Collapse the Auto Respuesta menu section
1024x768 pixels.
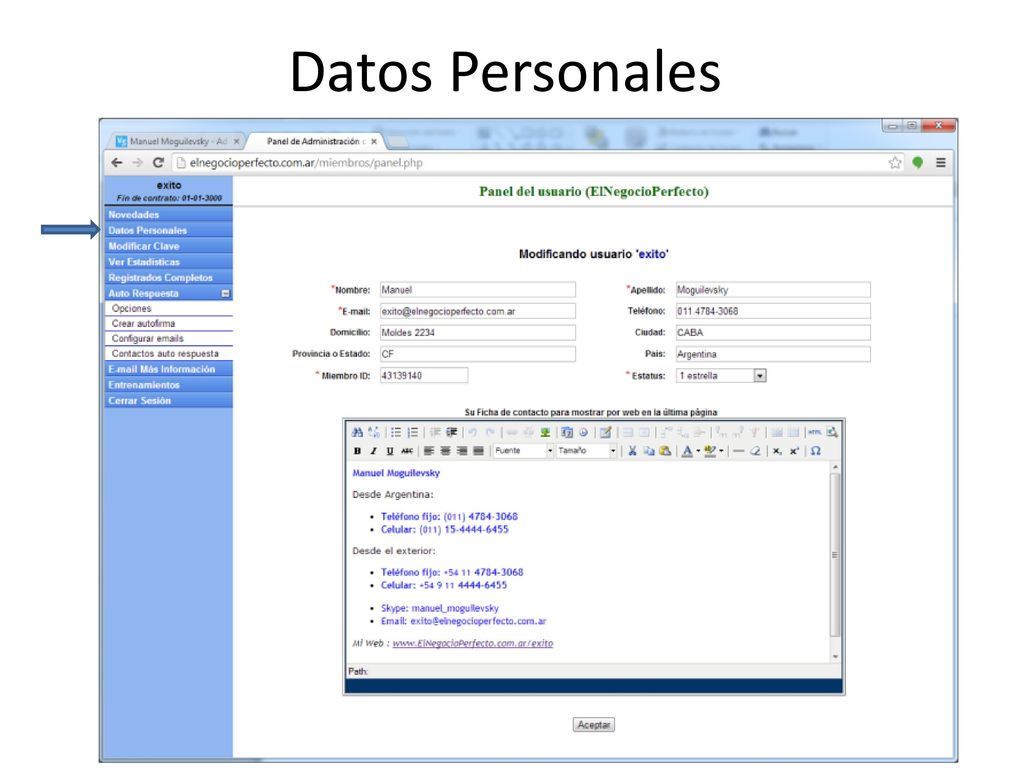(x=225, y=294)
